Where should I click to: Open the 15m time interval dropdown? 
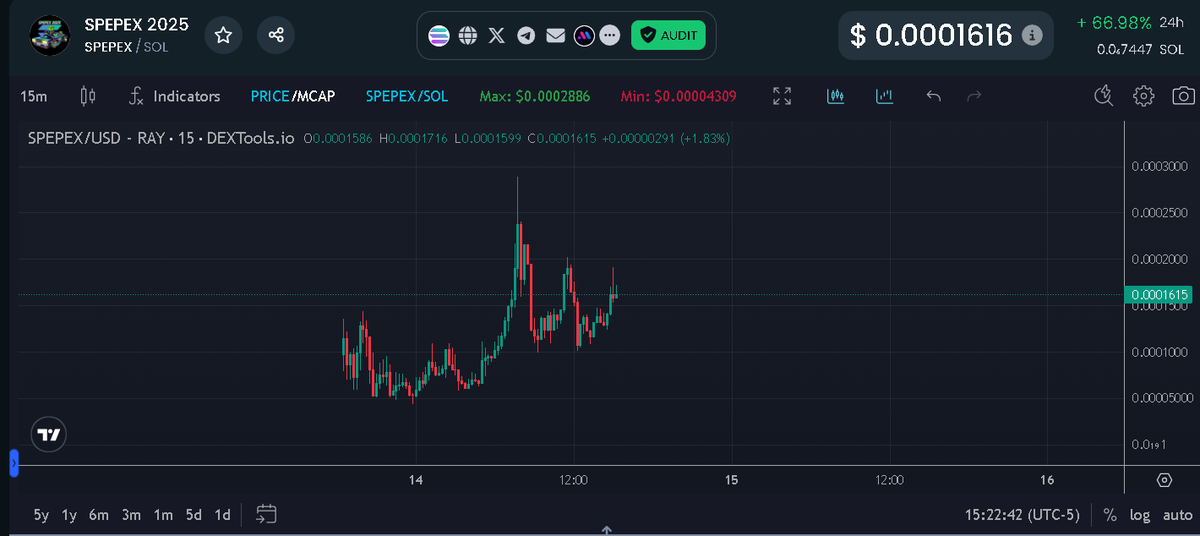33,96
